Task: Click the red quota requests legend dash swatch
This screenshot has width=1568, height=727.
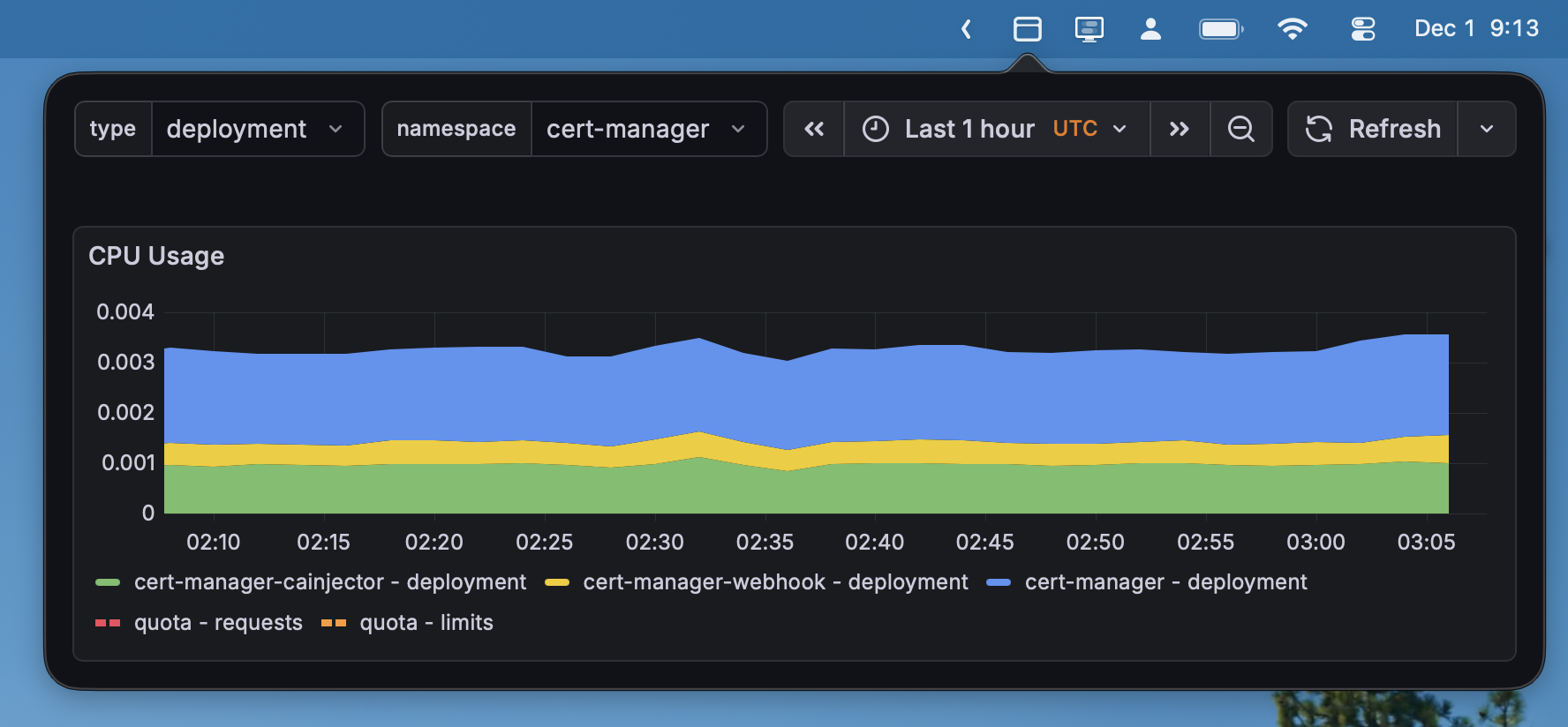Action: click(108, 623)
